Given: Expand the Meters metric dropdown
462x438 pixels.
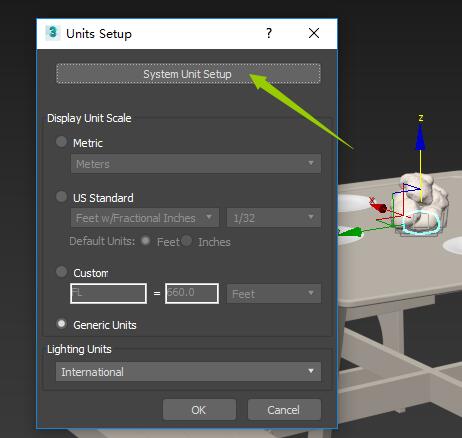Looking at the screenshot, I should pos(196,164).
